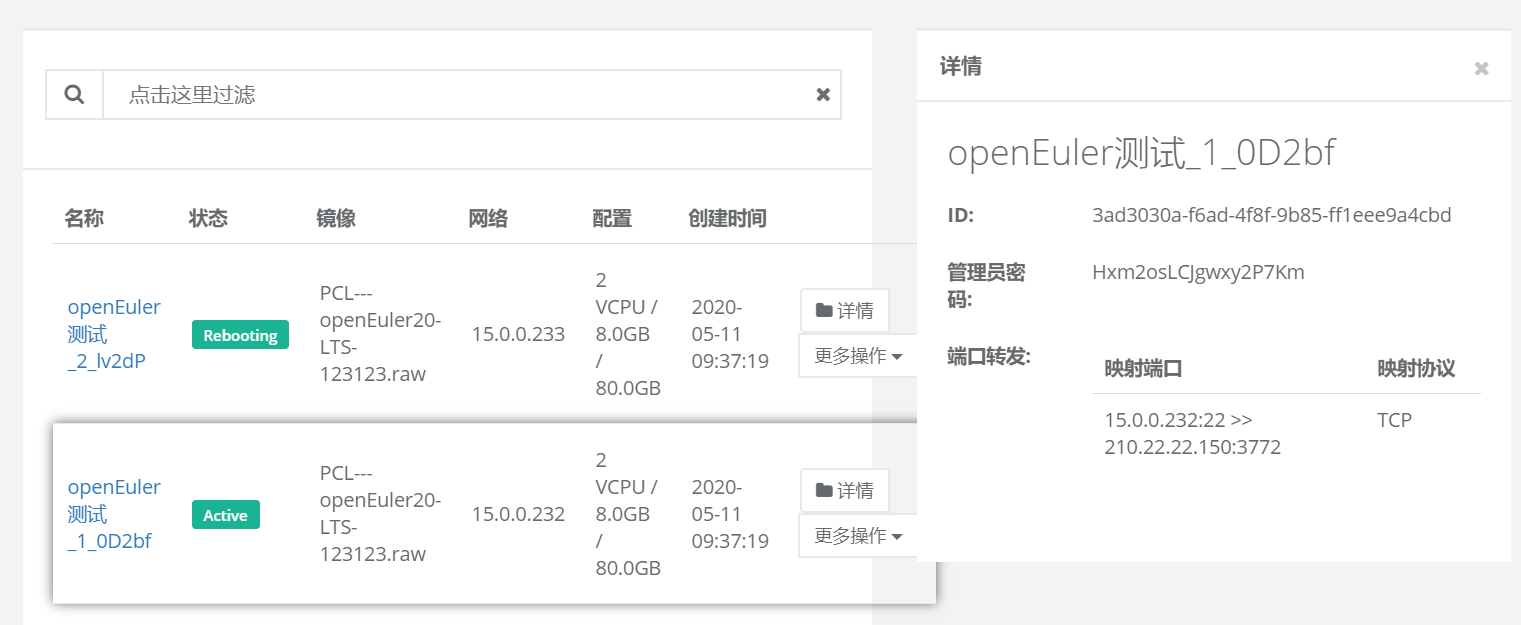1521x625 pixels.
Task: Click the Active status badge
Action: pyautogui.click(x=225, y=515)
